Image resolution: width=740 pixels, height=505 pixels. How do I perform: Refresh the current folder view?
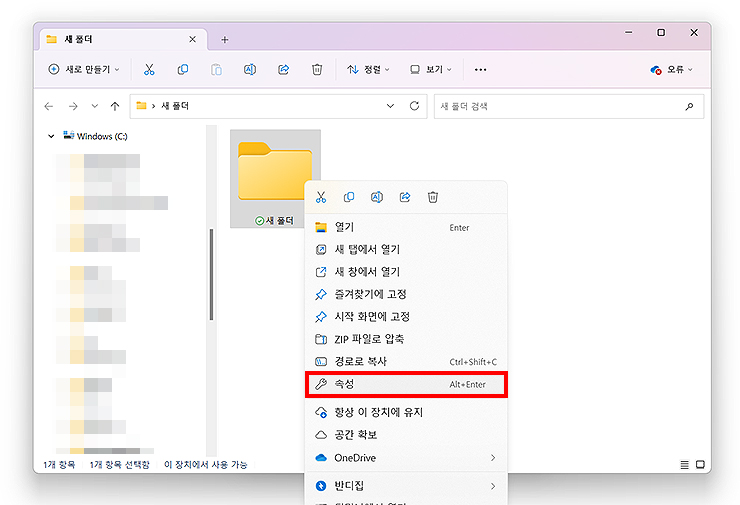(x=414, y=106)
